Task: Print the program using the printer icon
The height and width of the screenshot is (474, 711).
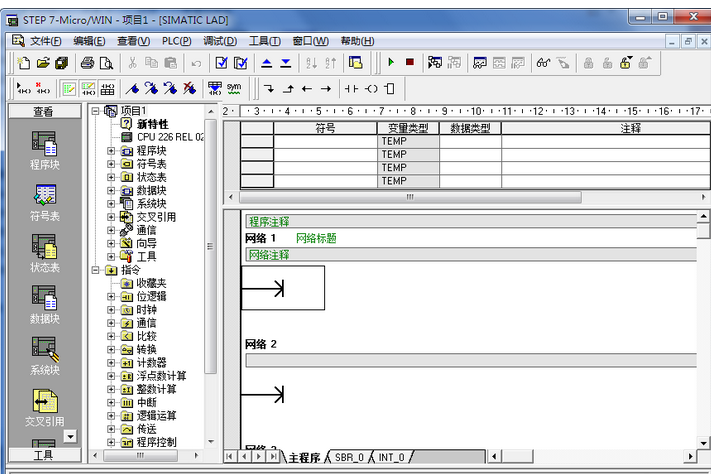Action: (x=88, y=63)
